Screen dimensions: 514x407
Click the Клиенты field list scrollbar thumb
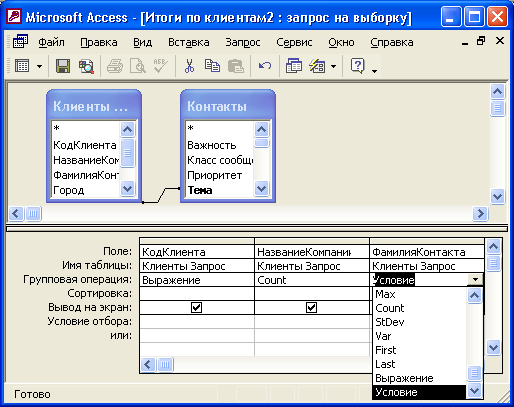pos(128,153)
